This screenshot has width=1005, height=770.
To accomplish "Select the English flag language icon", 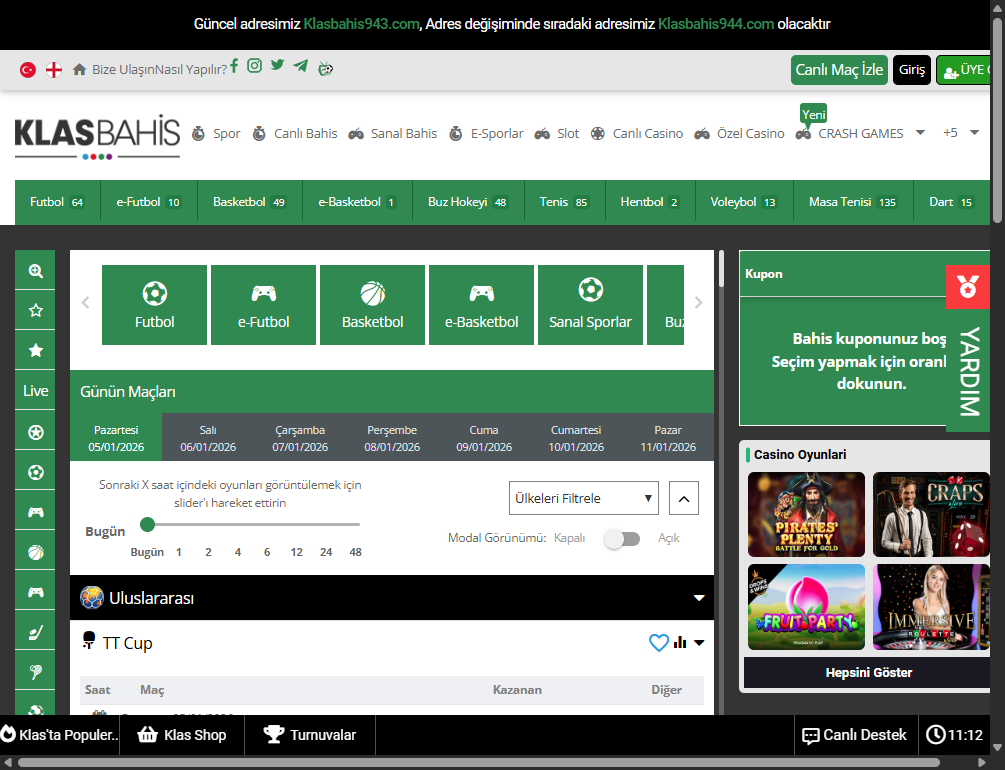I will (x=54, y=69).
